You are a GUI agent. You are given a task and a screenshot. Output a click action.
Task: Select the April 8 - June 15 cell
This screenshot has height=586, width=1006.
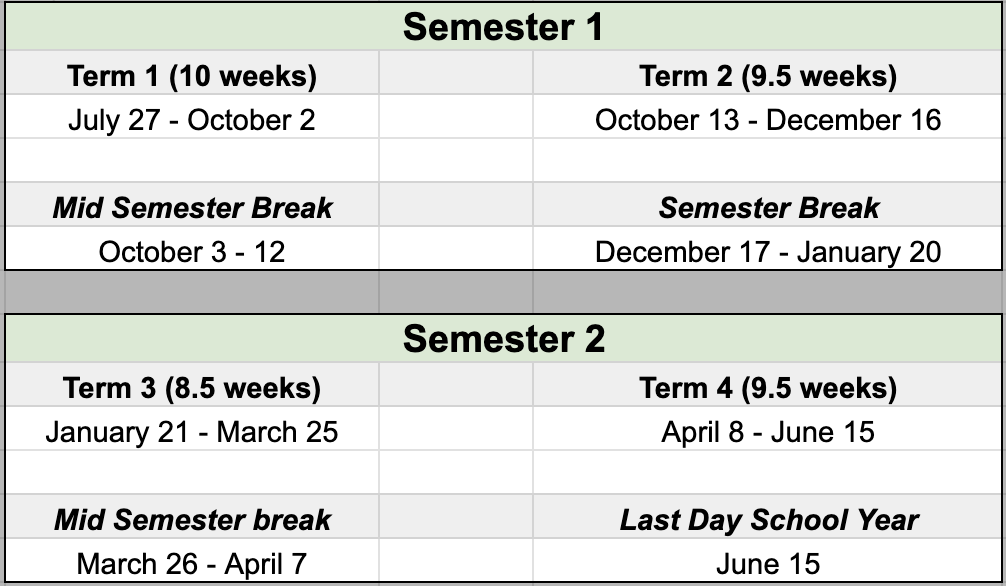click(x=767, y=429)
